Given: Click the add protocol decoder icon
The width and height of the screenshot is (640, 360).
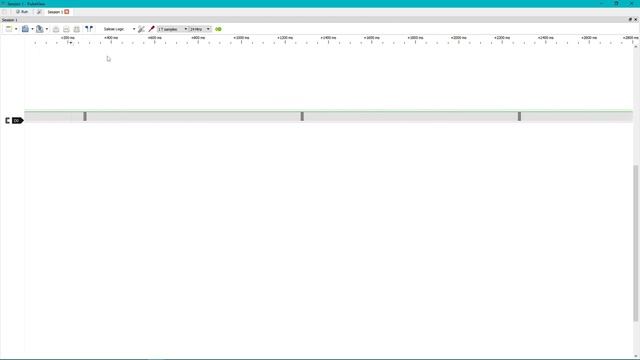Looking at the screenshot, I should coord(218,29).
